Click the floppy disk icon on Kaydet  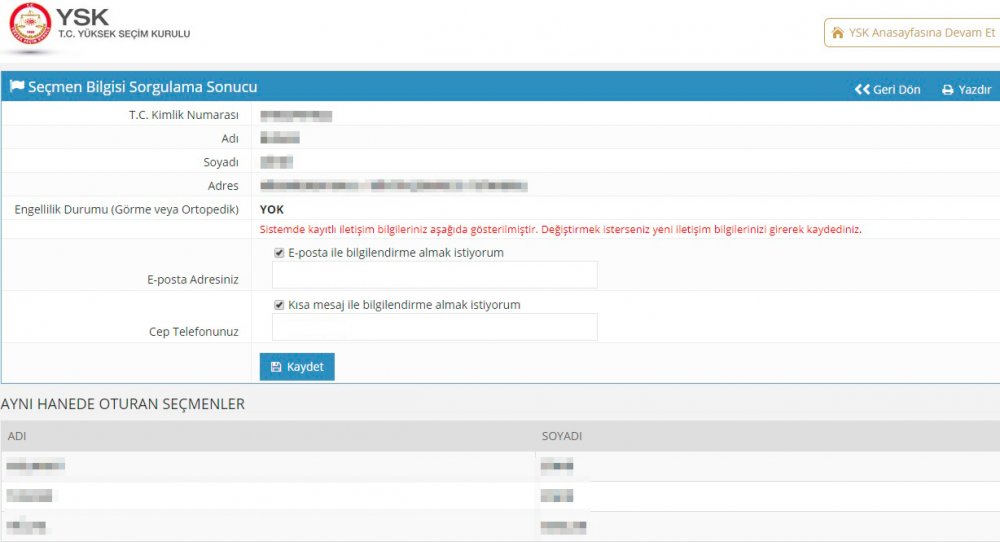point(276,367)
